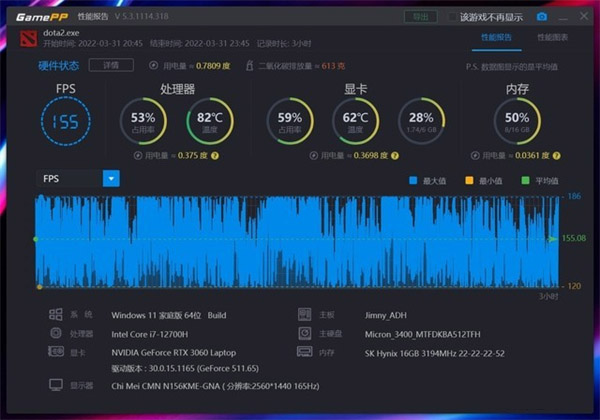
Task: Click the FPS combo box field
Action: pos(78,179)
